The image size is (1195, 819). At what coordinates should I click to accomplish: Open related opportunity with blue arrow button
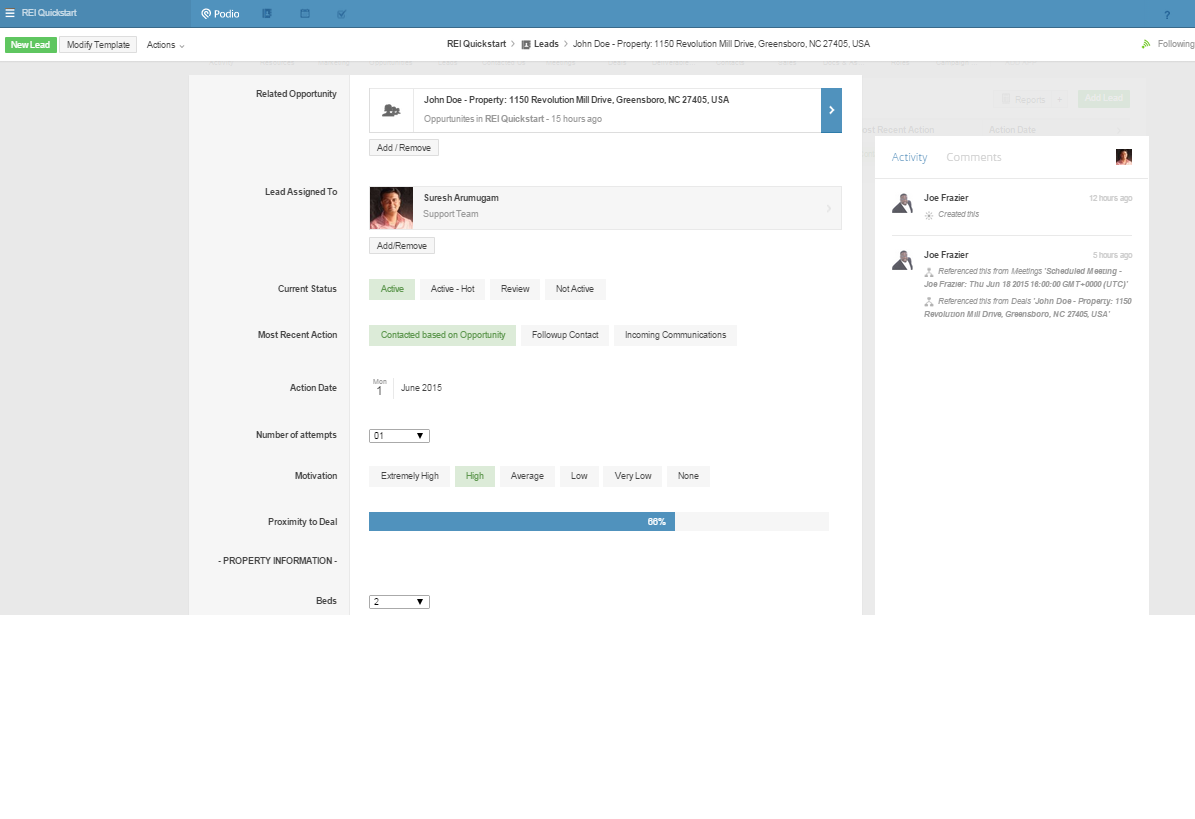[x=831, y=110]
